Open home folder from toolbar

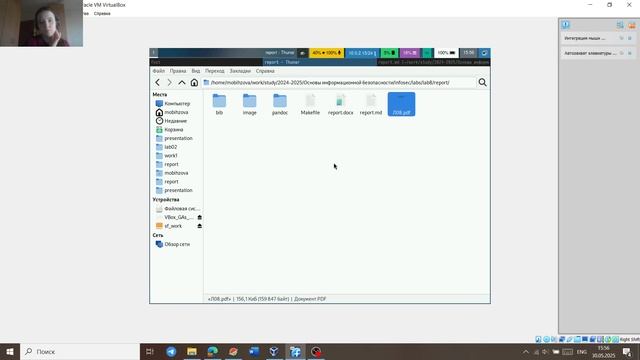(194, 82)
